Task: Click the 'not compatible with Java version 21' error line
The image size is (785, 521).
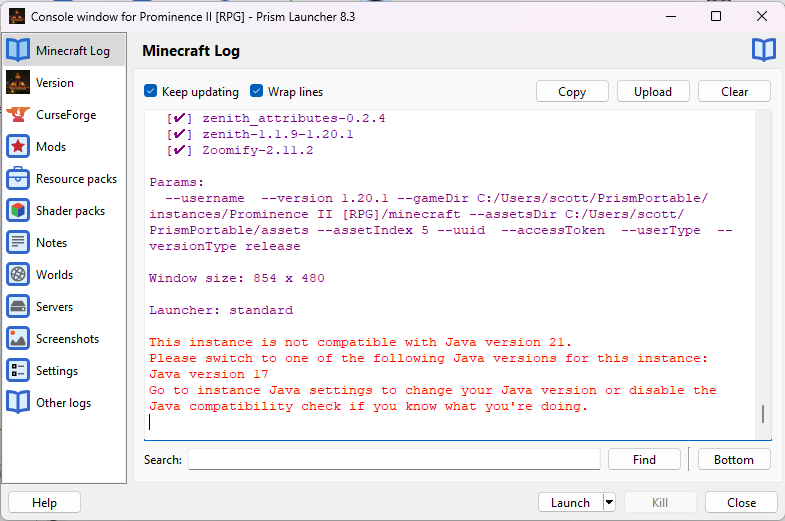Action: [360, 342]
